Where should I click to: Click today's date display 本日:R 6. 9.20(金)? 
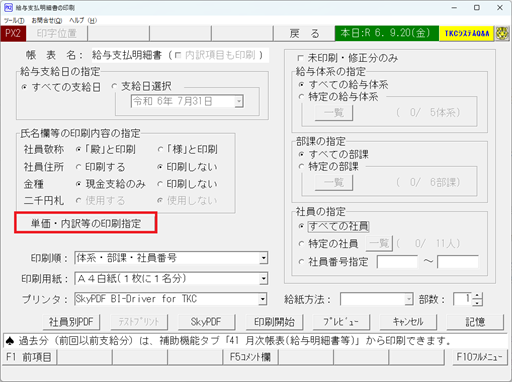click(x=387, y=33)
